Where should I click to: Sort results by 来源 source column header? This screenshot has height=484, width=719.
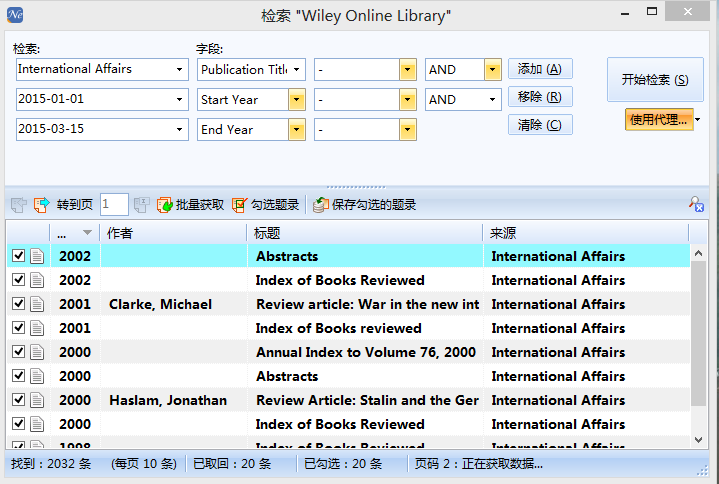(x=586, y=233)
